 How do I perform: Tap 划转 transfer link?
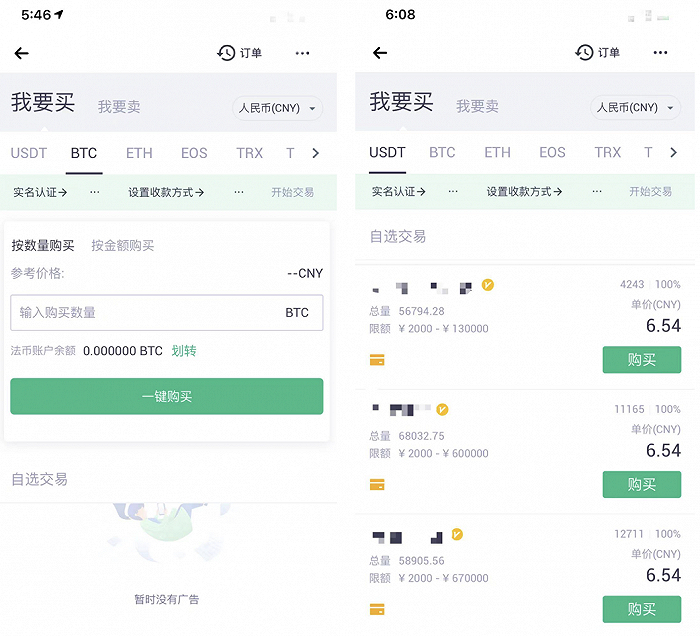click(184, 351)
